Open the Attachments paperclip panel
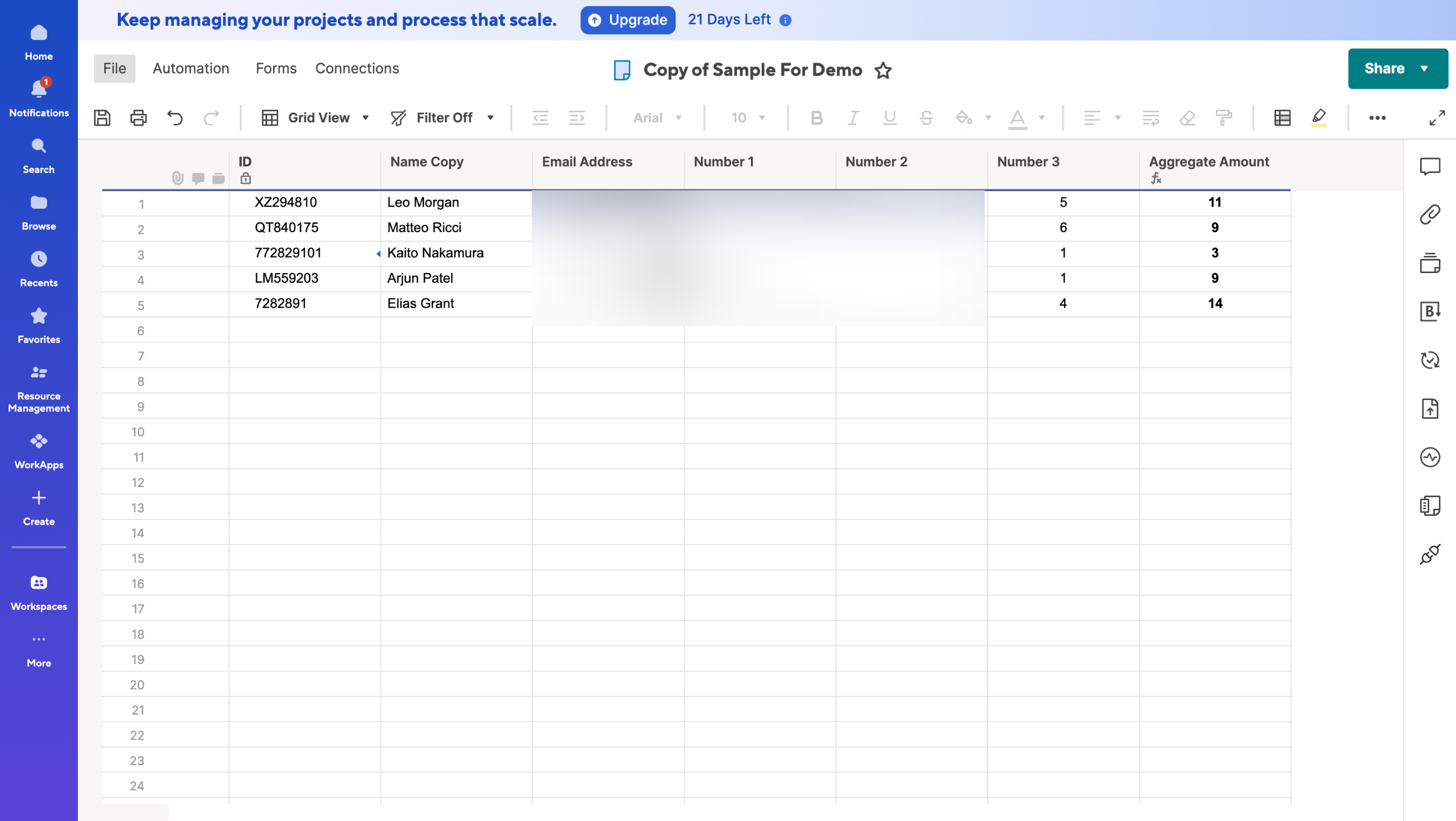This screenshot has height=821, width=1456. pyautogui.click(x=1429, y=214)
